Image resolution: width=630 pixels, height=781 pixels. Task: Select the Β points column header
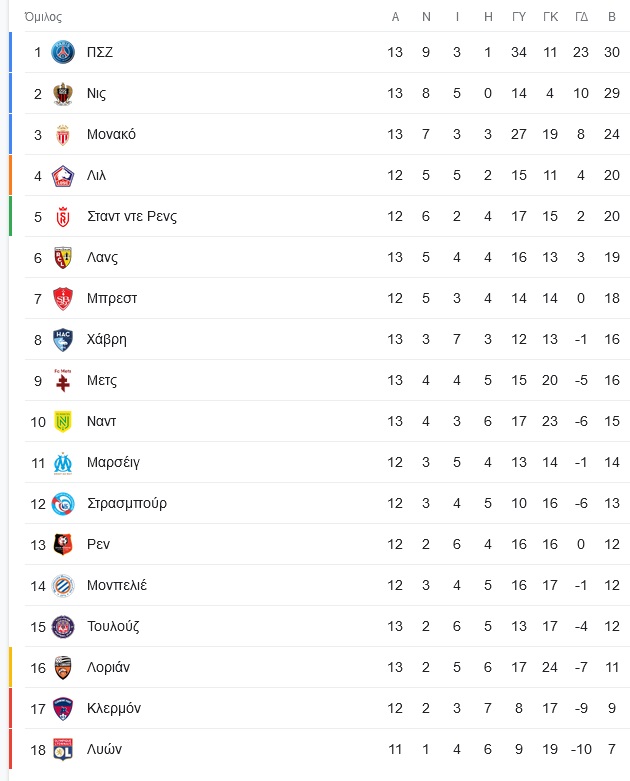pos(612,17)
